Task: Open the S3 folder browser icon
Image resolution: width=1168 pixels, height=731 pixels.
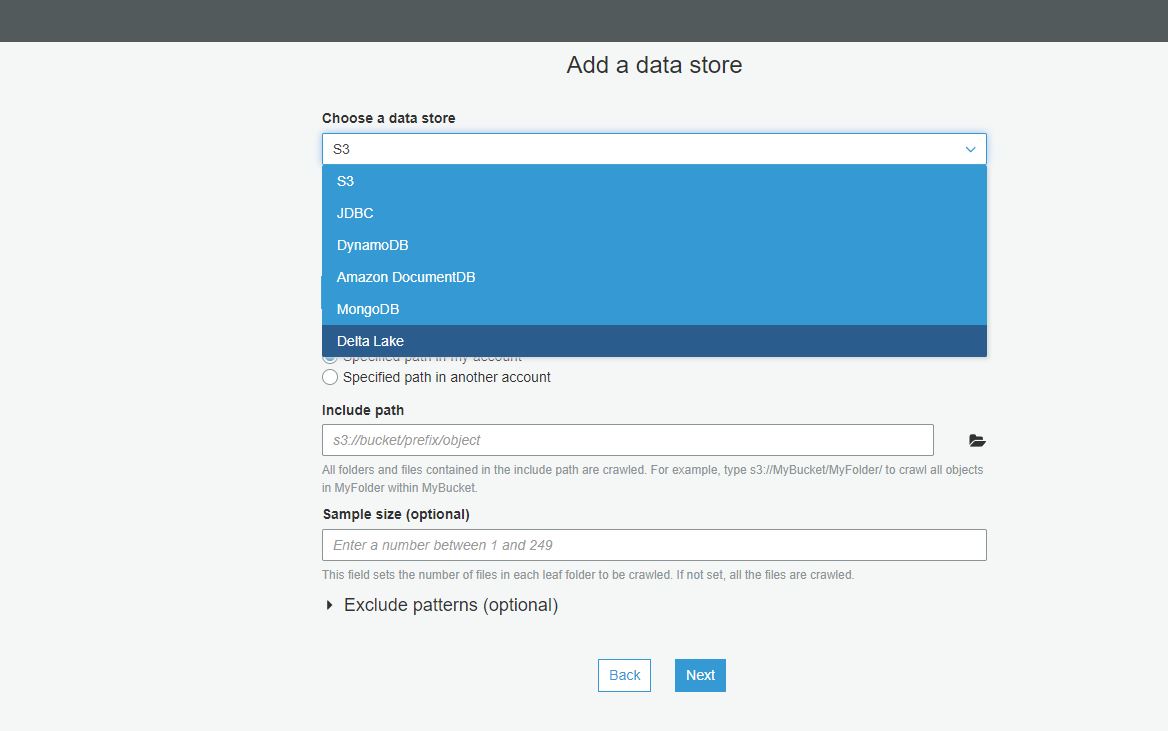Action: (x=977, y=440)
